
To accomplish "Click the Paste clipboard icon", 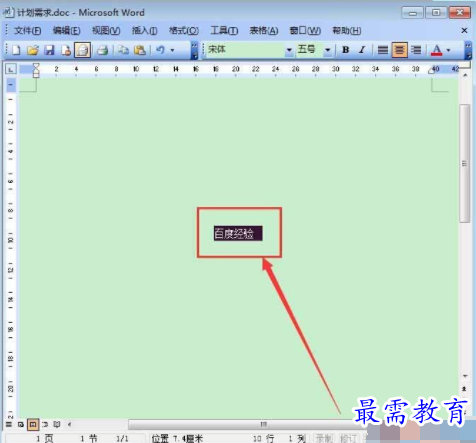I will pyautogui.click(x=140, y=50).
